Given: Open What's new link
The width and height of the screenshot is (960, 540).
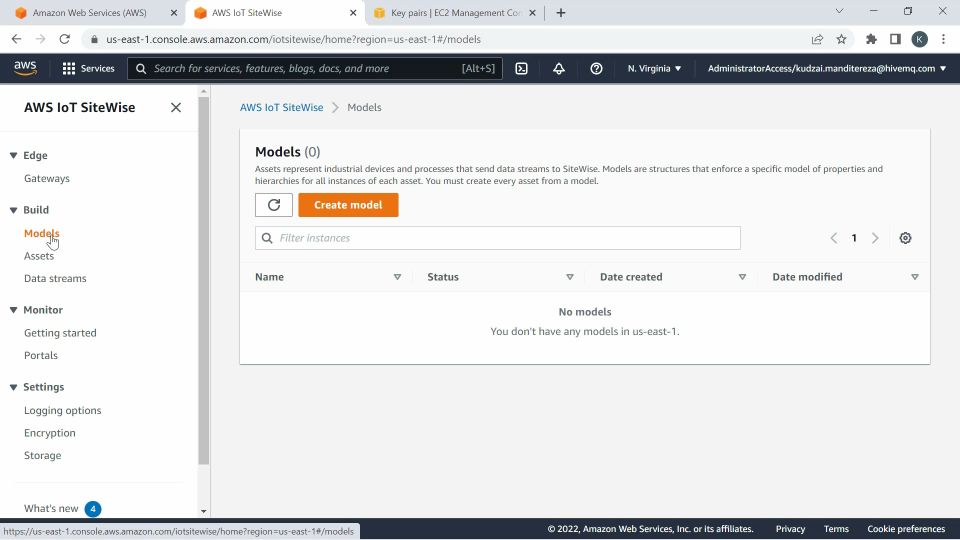Looking at the screenshot, I should click(51, 509).
